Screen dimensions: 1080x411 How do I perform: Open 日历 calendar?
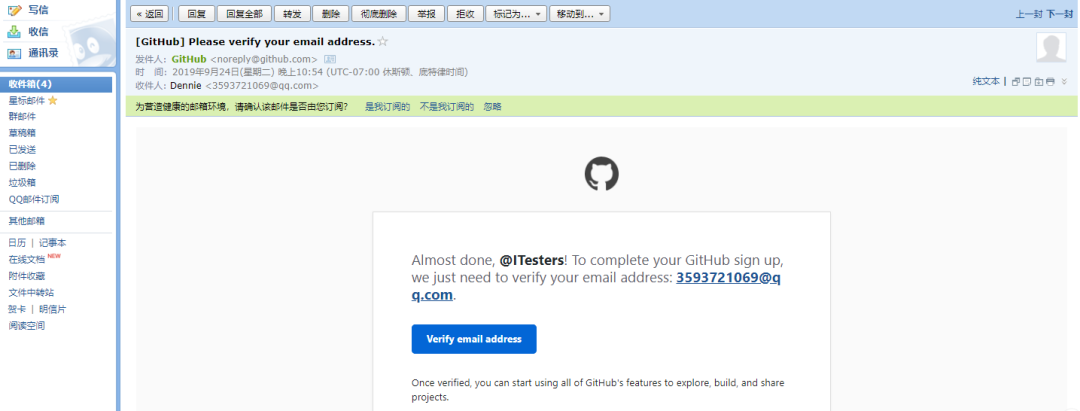pyautogui.click(x=17, y=243)
